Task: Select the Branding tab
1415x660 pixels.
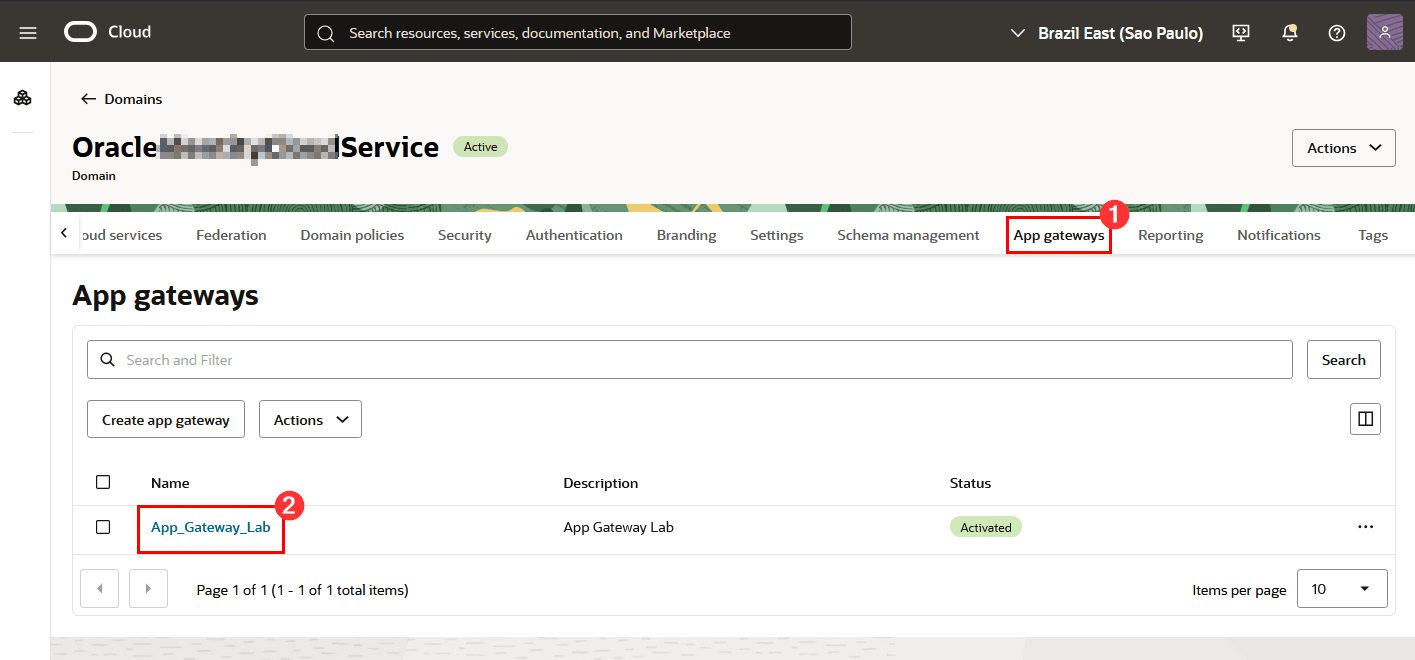Action: (x=686, y=235)
